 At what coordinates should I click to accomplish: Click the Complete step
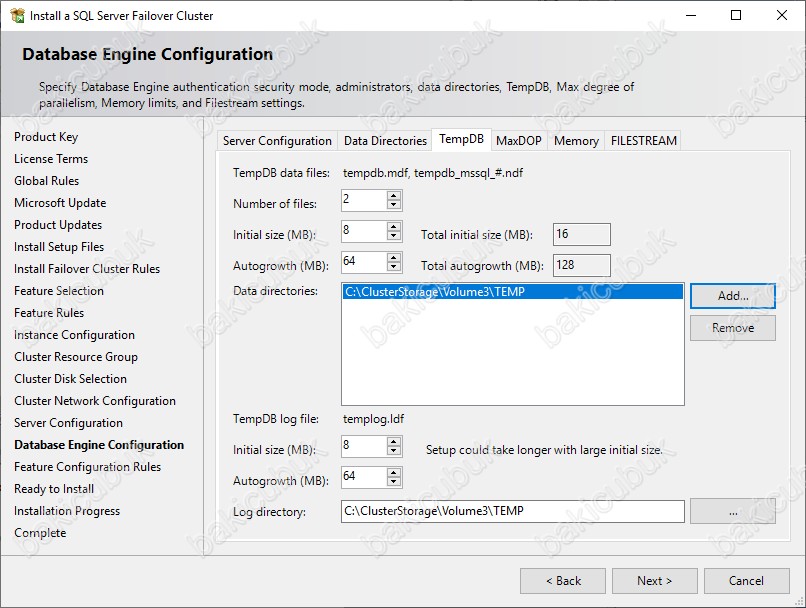tap(40, 533)
